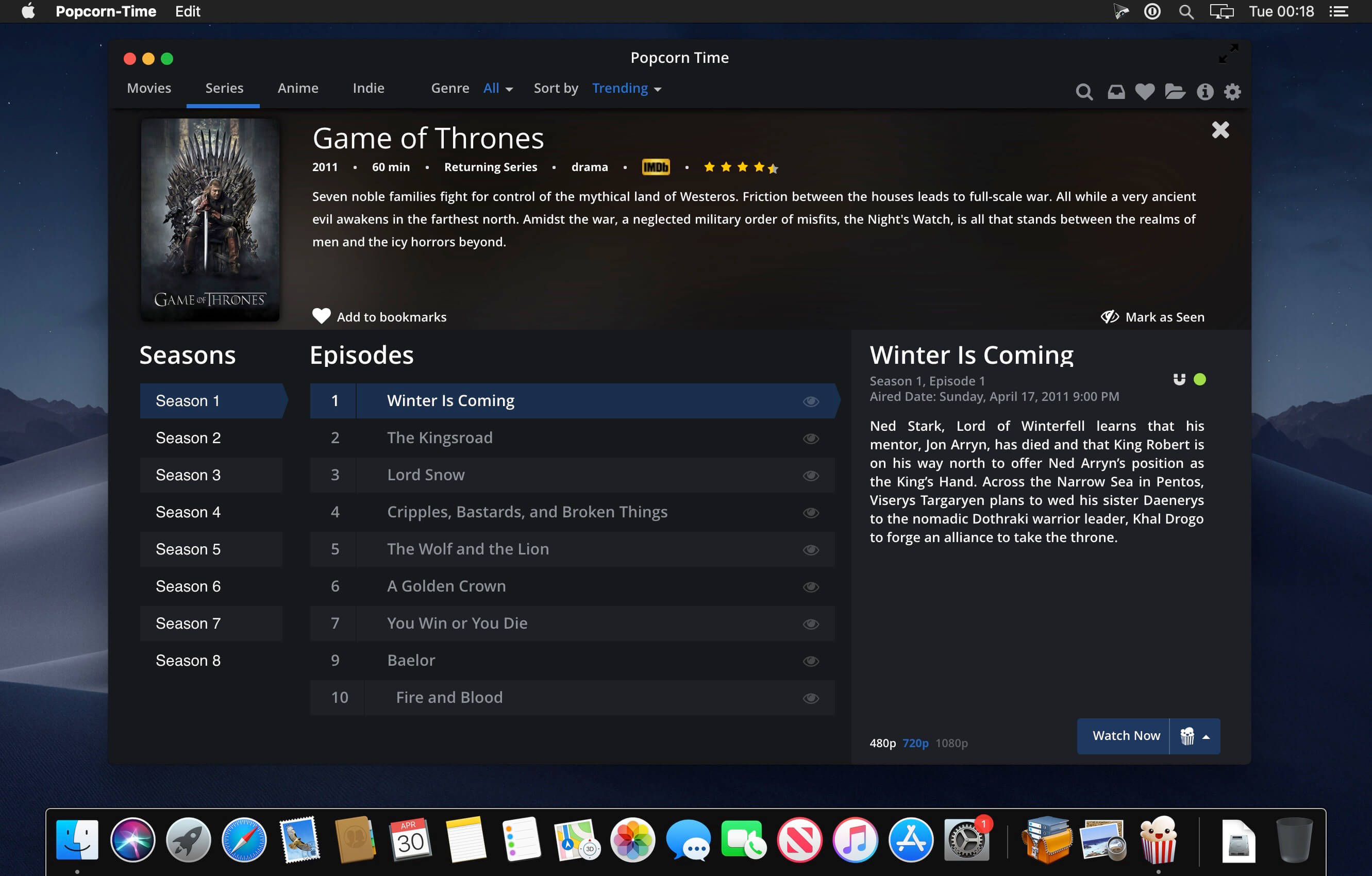The width and height of the screenshot is (1372, 876).
Task: Switch to the Movies tab
Action: (x=149, y=88)
